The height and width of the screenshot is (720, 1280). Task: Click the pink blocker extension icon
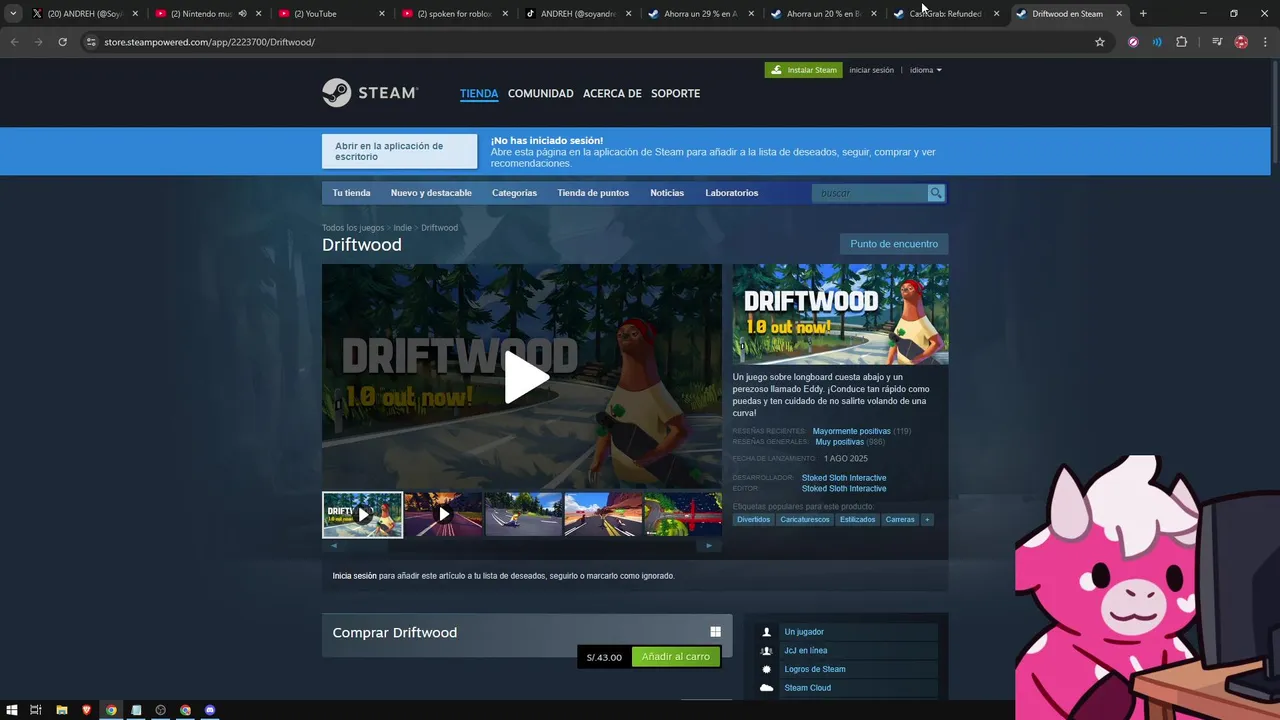coord(1133,42)
